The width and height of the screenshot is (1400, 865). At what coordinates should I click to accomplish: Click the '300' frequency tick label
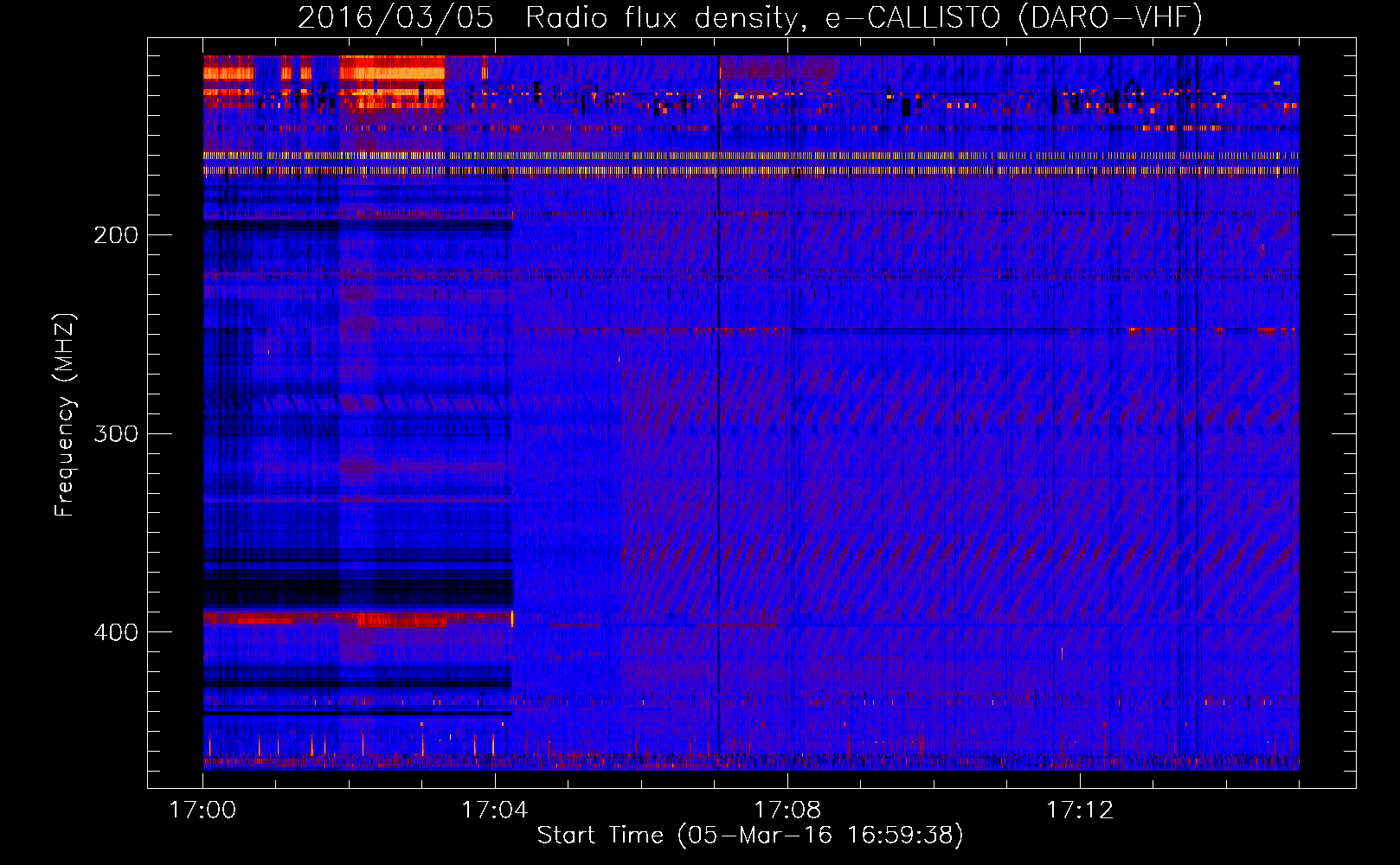[116, 433]
